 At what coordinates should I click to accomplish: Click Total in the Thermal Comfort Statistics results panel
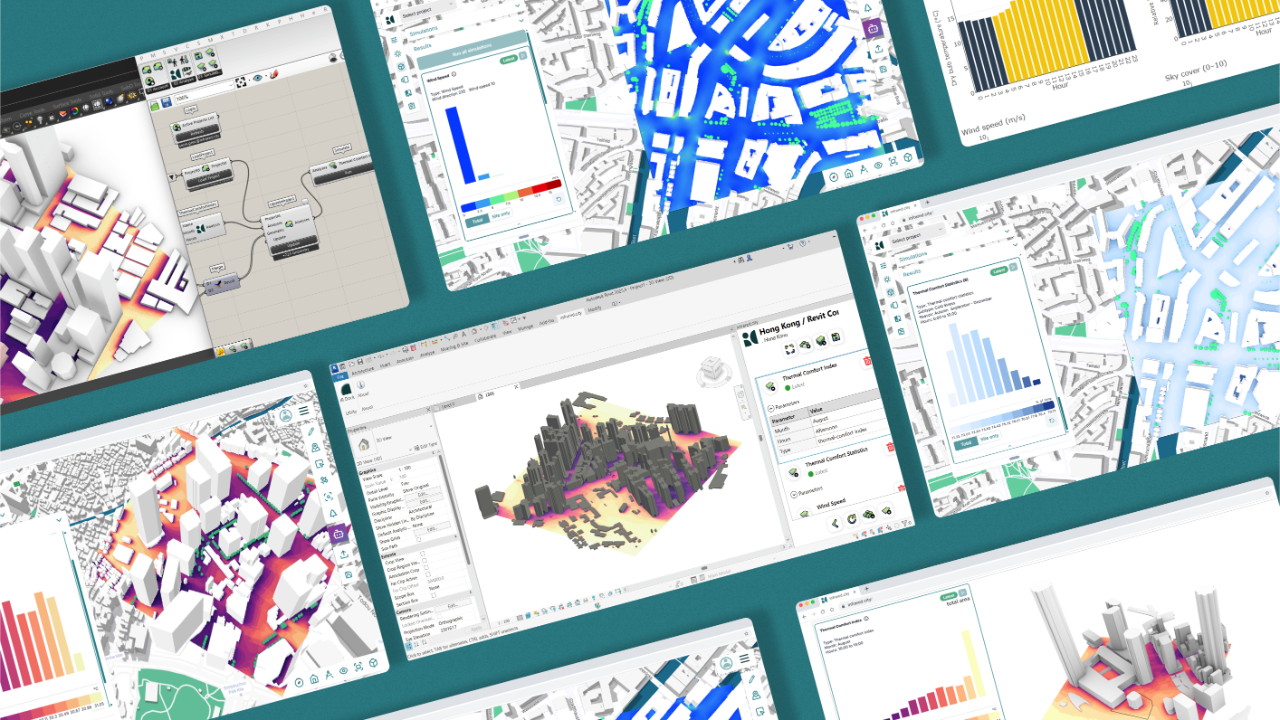click(966, 443)
